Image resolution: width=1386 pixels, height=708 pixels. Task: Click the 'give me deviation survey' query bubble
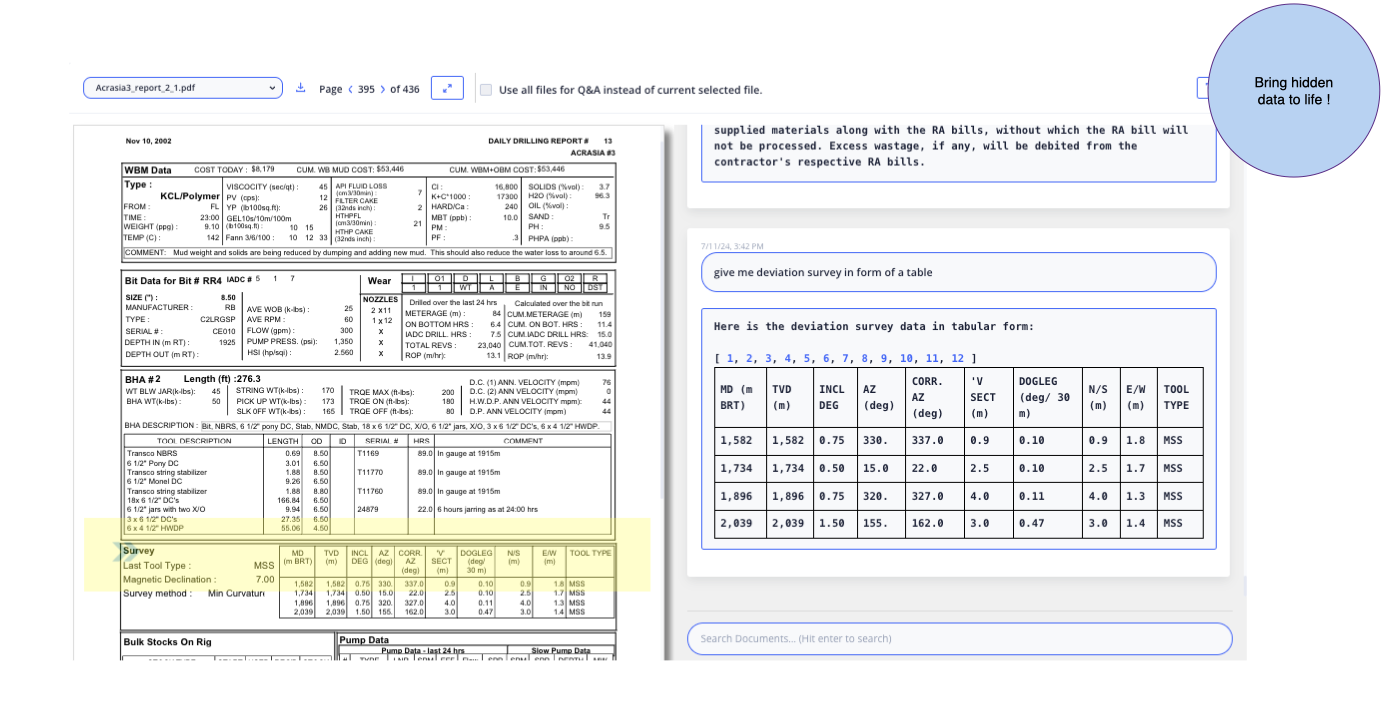959,272
